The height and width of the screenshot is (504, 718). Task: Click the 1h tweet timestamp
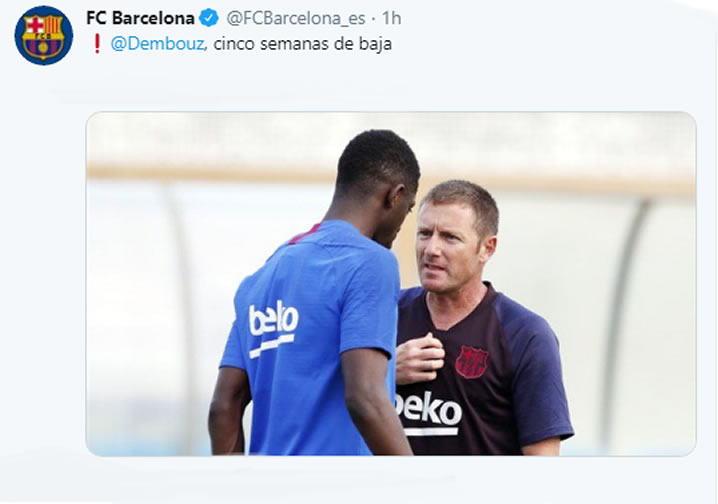[x=392, y=18]
